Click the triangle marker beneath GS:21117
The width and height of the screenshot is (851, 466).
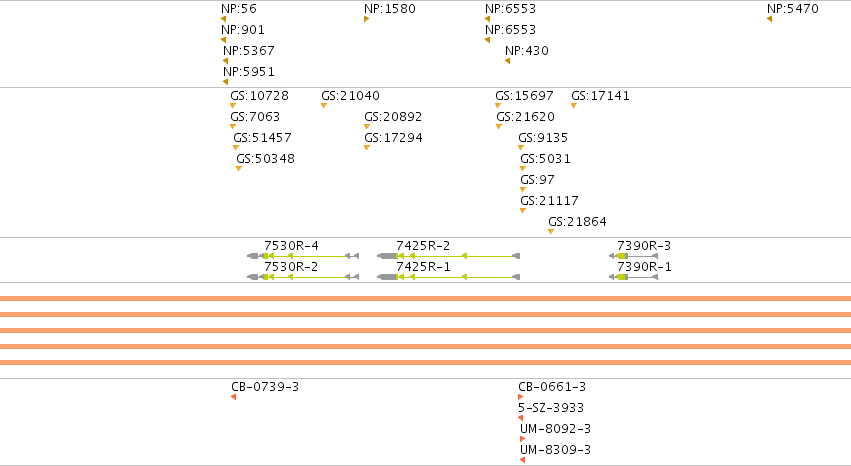[523, 211]
